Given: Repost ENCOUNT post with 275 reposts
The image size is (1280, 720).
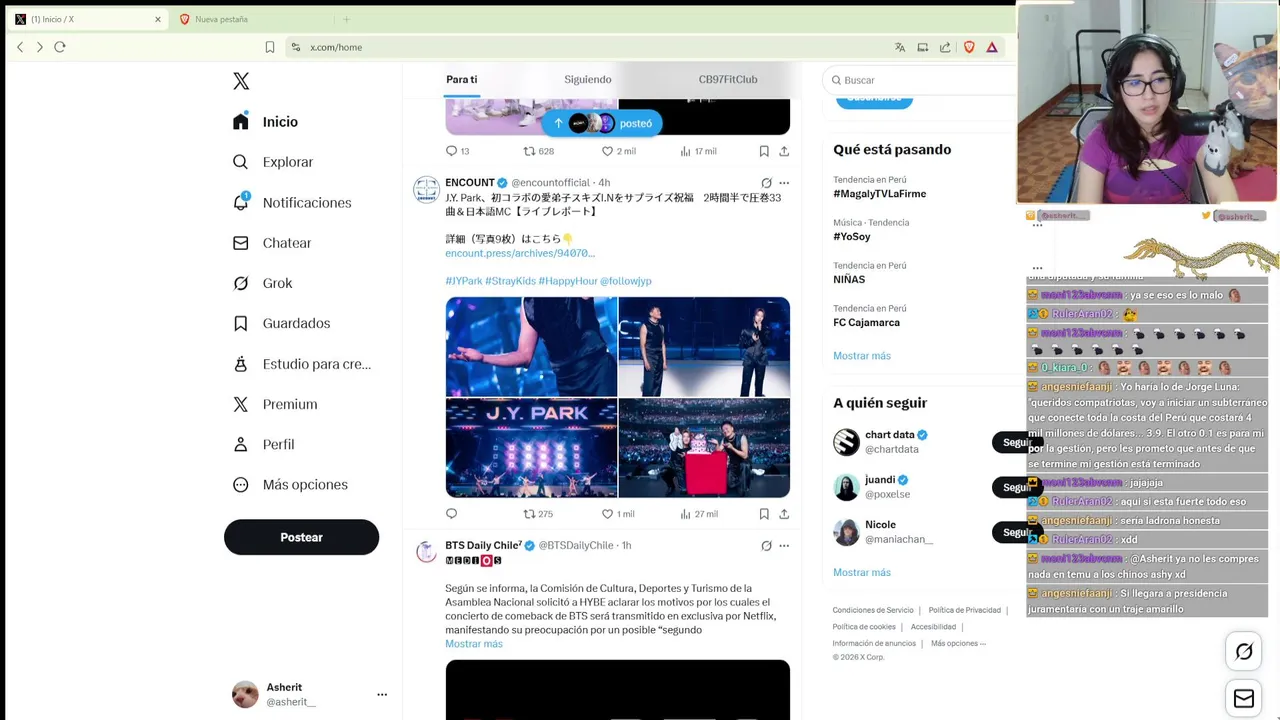Looking at the screenshot, I should point(538,514).
